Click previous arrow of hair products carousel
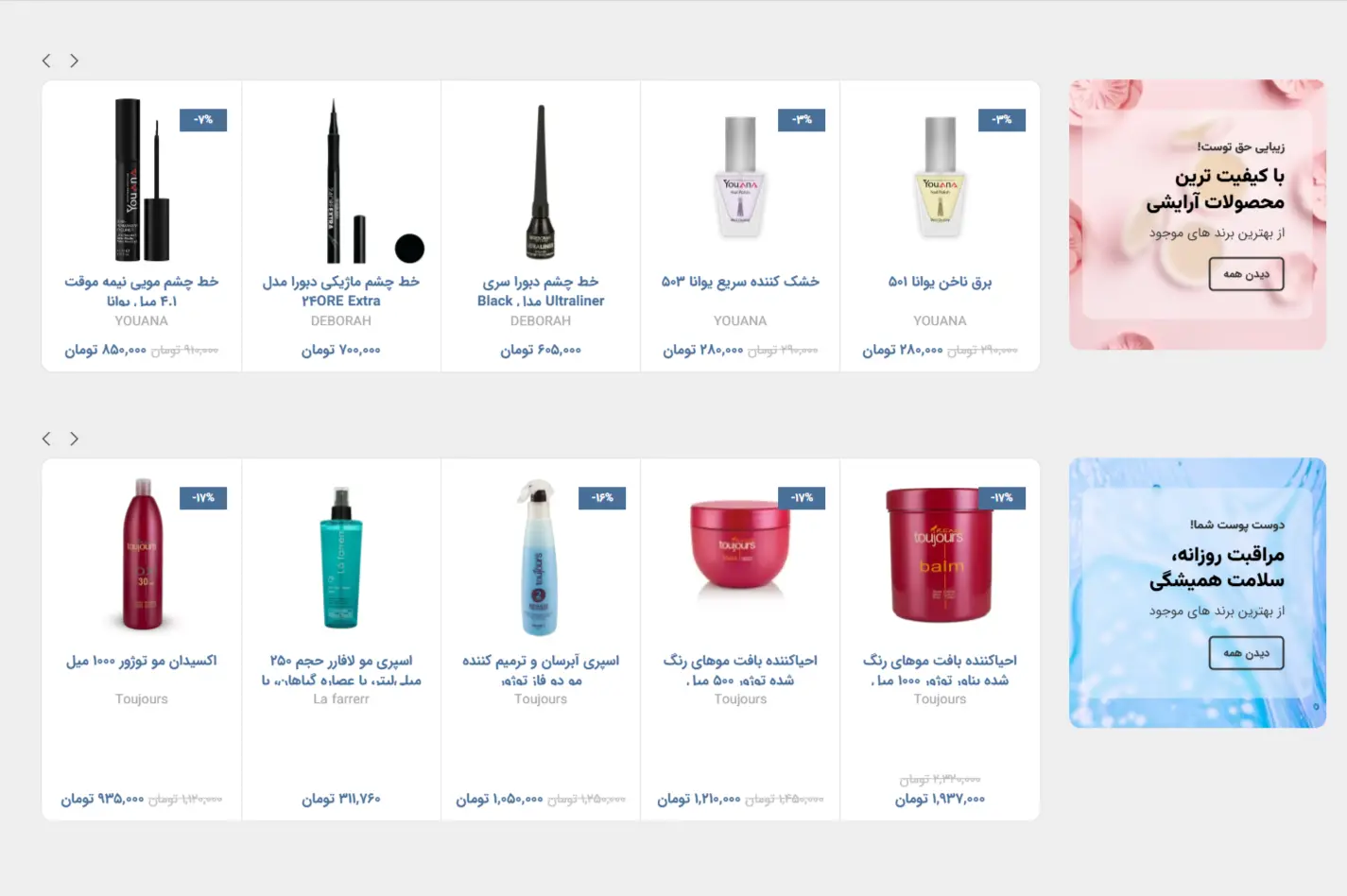 click(46, 439)
